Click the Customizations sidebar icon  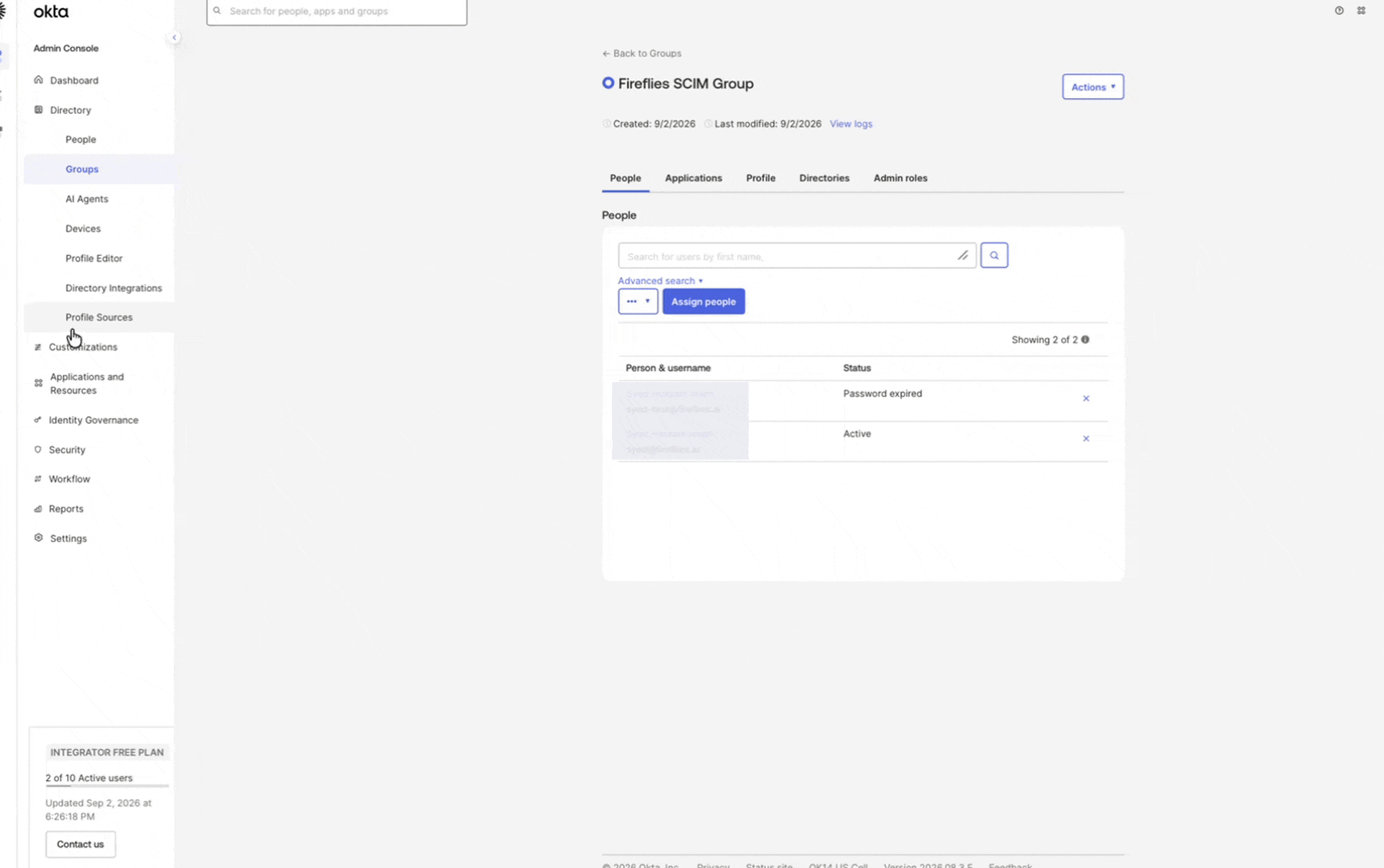(37, 347)
